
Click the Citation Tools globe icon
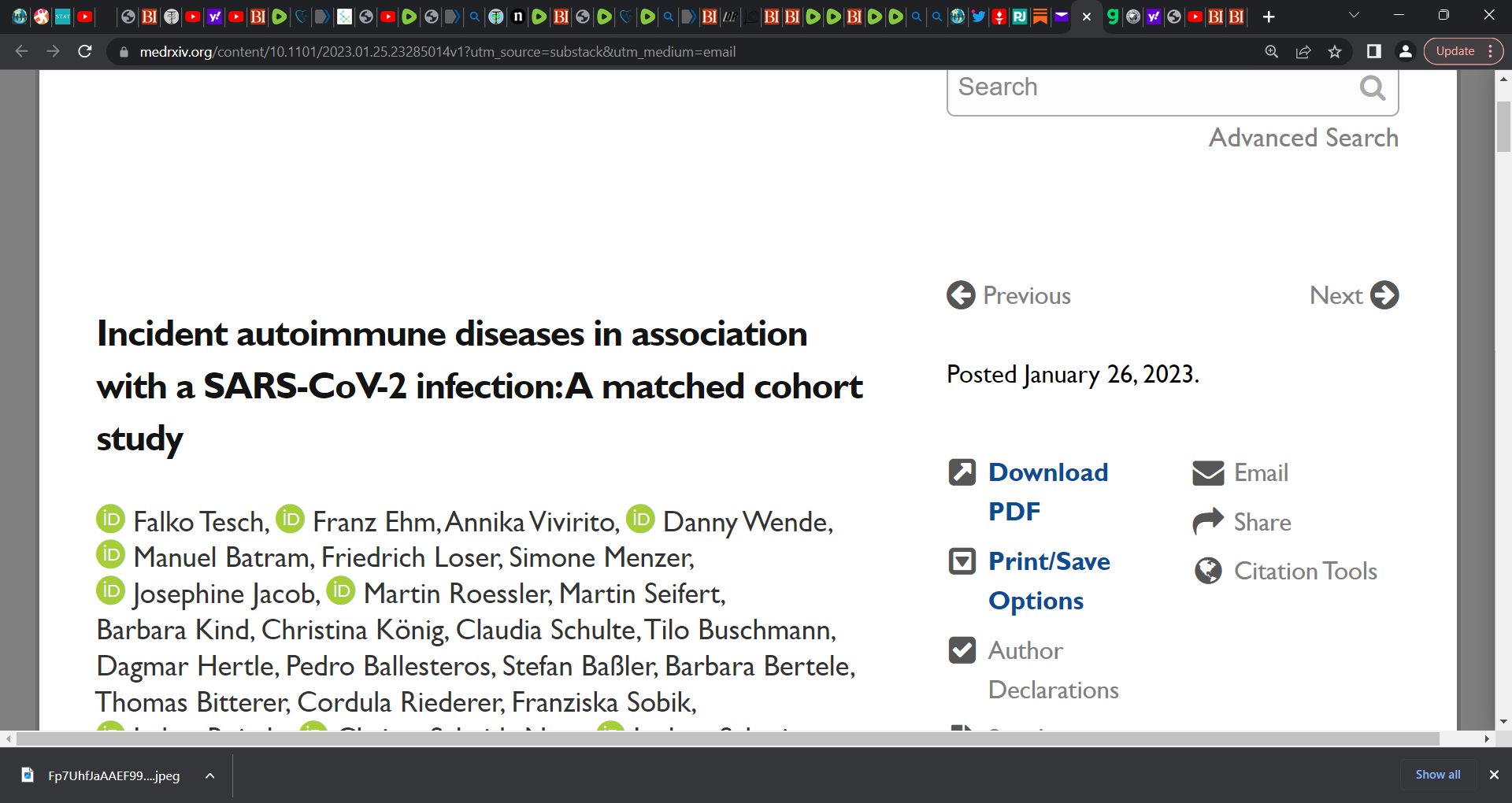point(1208,571)
